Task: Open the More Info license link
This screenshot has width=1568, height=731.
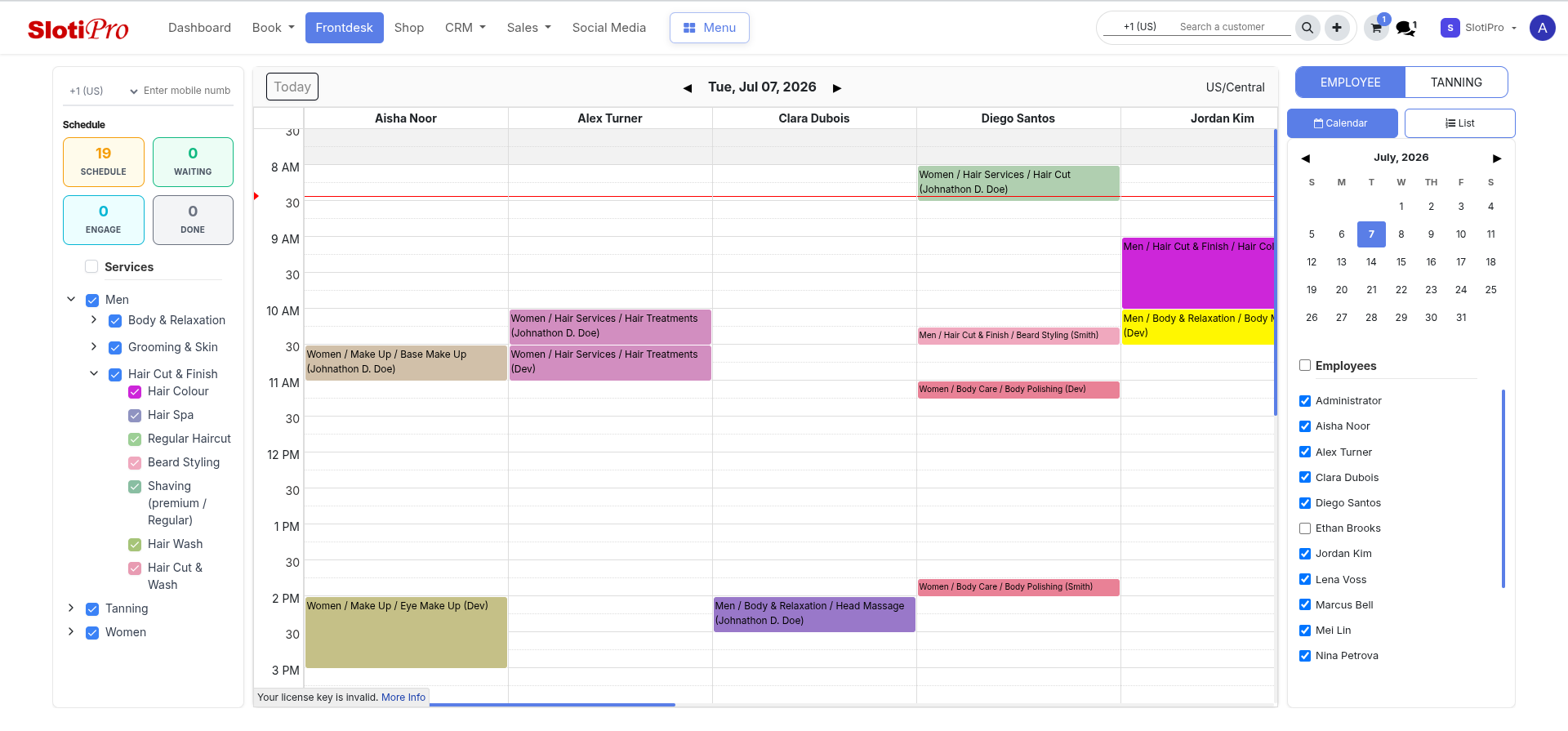Action: [x=403, y=698]
